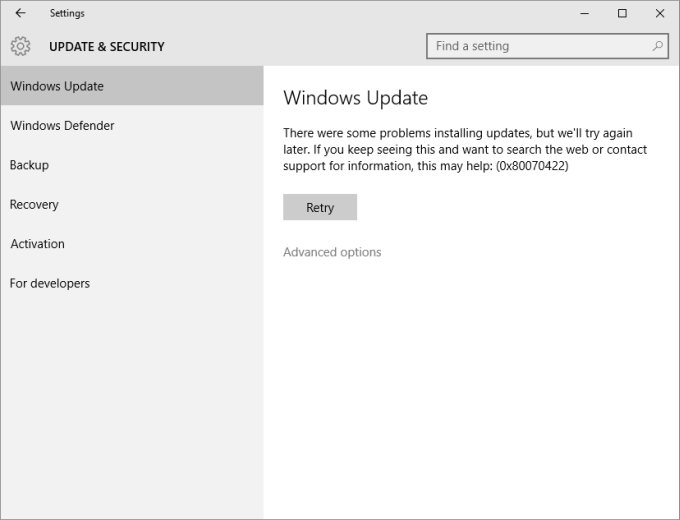The height and width of the screenshot is (520, 680).
Task: Select Windows Update in sidebar
Action: tap(132, 86)
